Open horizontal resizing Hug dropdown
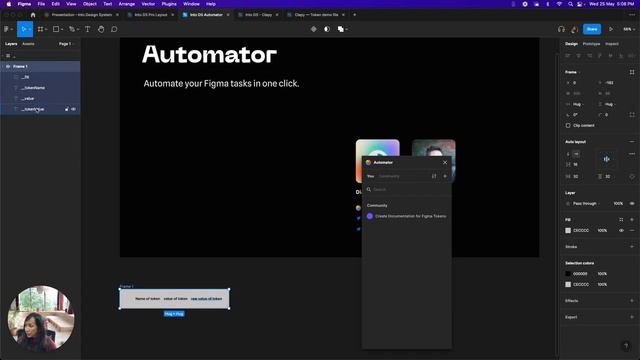The image size is (640, 360). tap(578, 104)
